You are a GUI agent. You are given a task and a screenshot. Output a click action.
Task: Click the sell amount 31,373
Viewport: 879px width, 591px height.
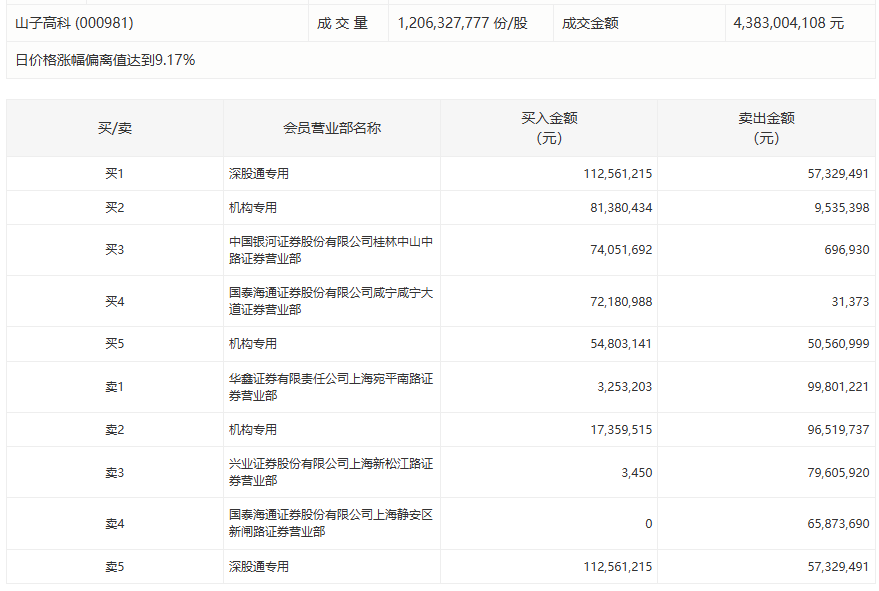pos(850,302)
